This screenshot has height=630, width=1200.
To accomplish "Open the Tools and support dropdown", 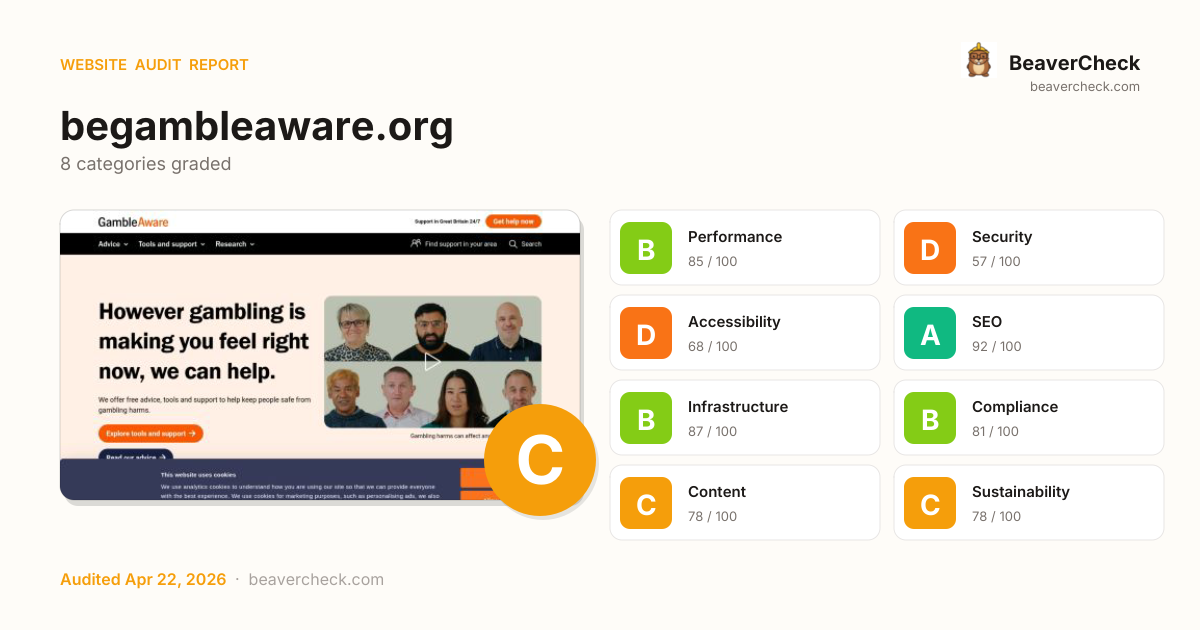I will coord(171,244).
